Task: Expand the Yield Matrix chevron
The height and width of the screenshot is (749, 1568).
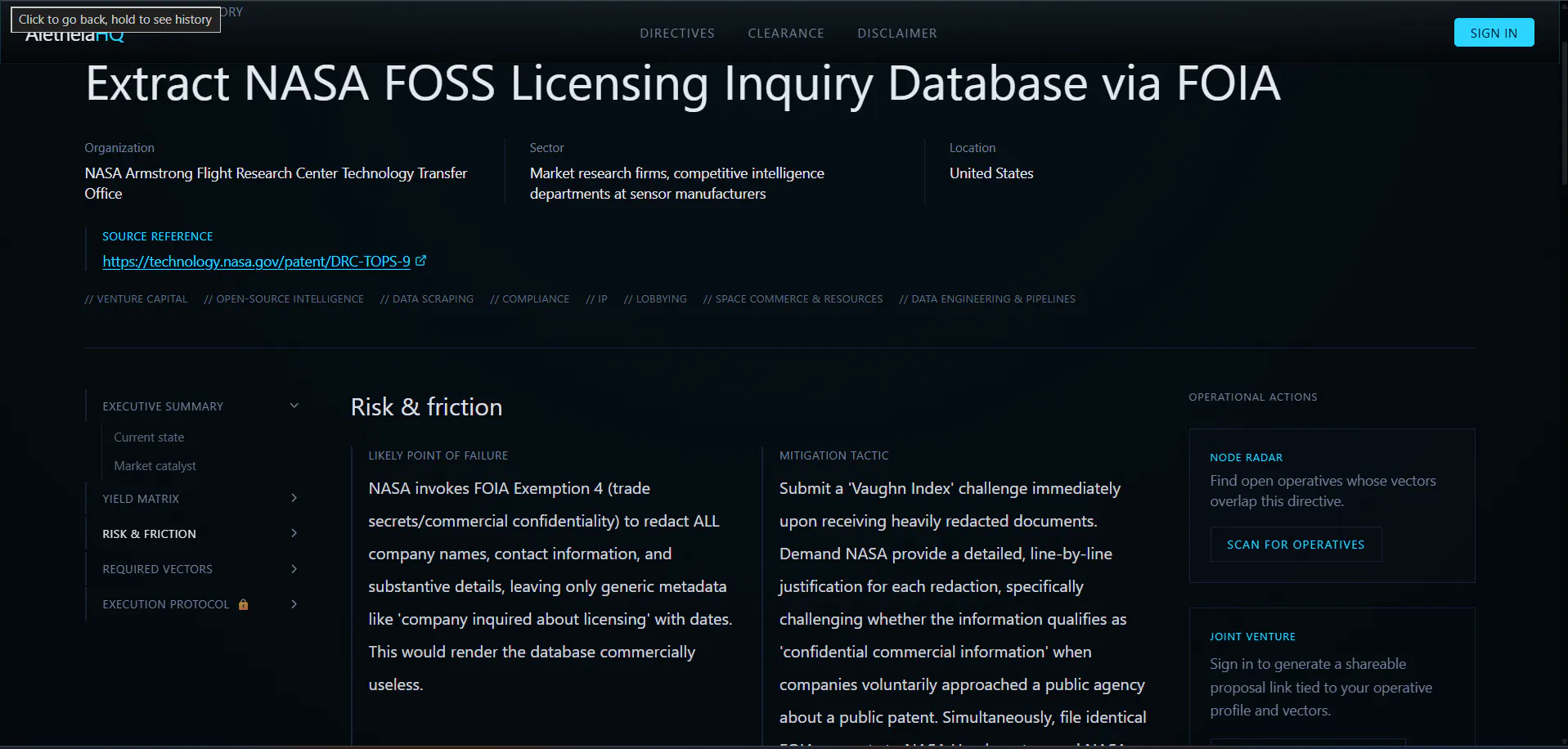Action: point(294,498)
